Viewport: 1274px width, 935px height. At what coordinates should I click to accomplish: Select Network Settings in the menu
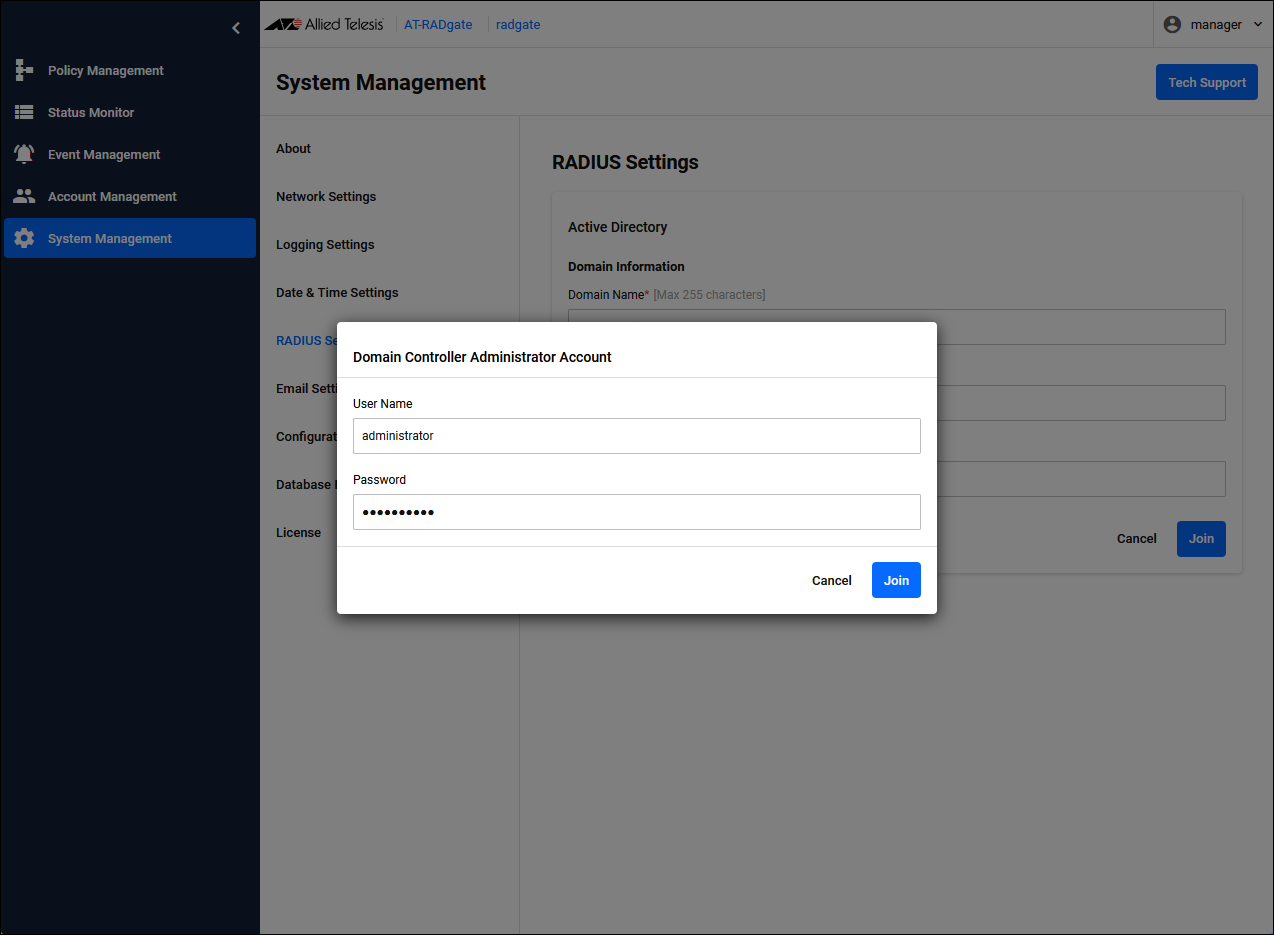tap(326, 197)
